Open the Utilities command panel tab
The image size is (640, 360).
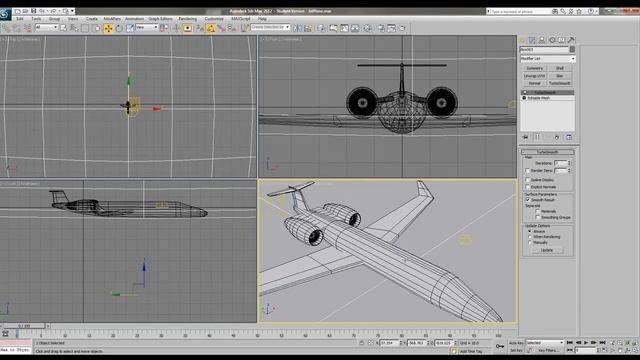click(x=571, y=40)
